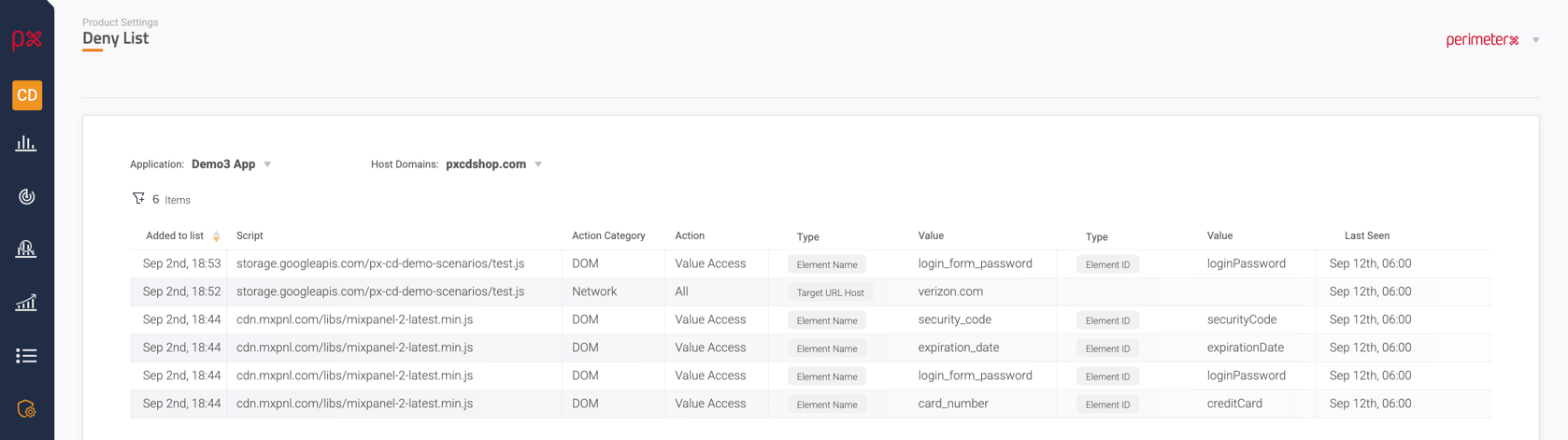Click the Action Category column header
This screenshot has width=1568, height=440.
pos(608,236)
